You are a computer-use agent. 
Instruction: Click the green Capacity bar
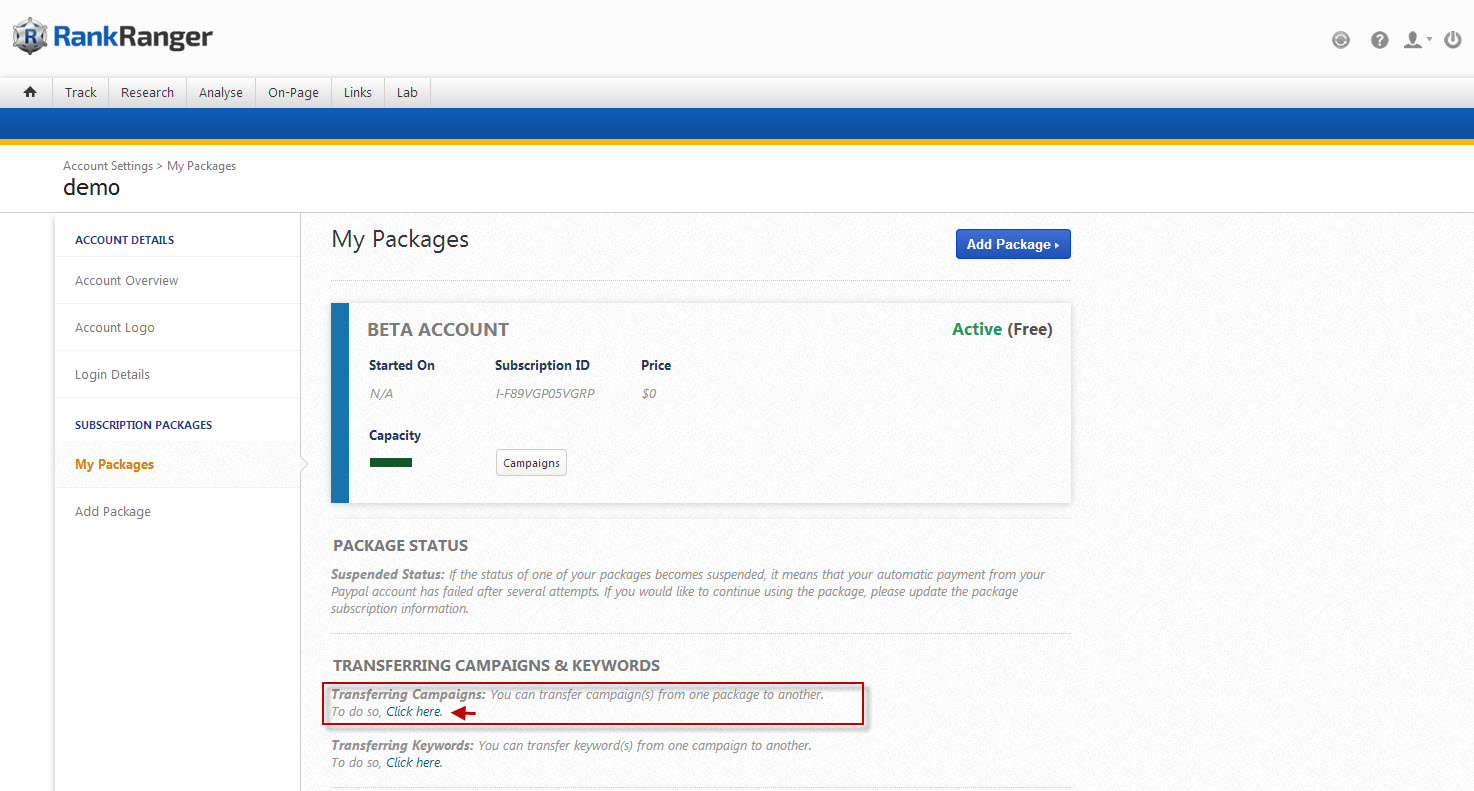tap(391, 462)
